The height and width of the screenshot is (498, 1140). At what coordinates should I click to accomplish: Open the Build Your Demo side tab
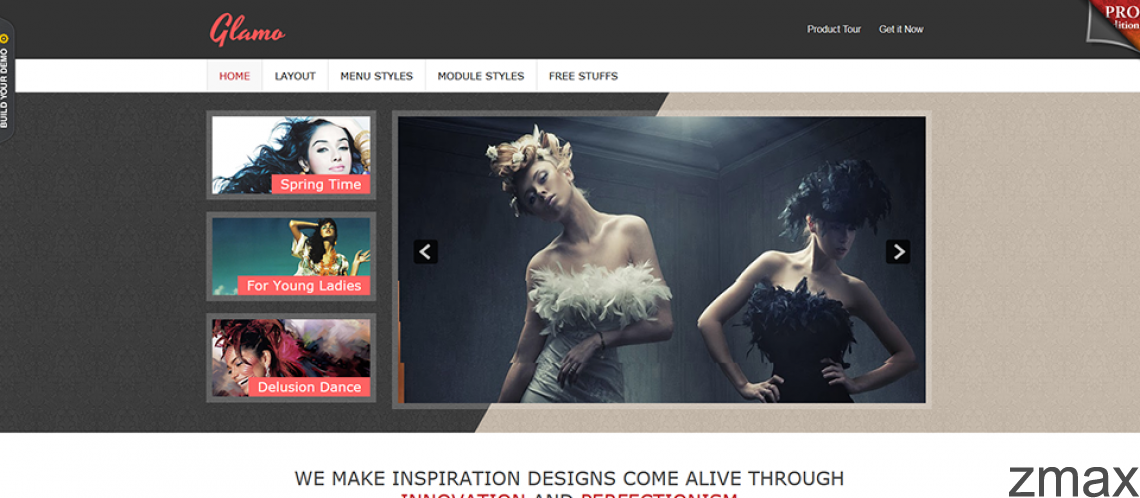[5, 79]
